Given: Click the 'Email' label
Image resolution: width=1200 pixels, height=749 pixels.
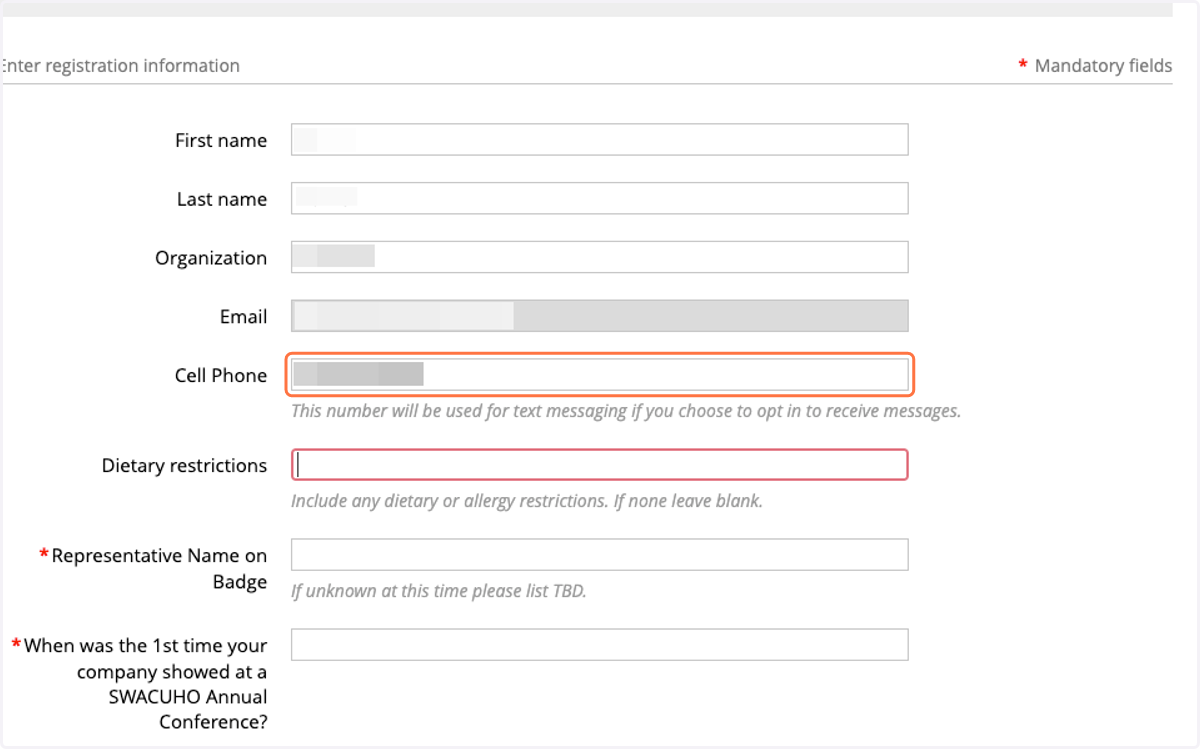Looking at the screenshot, I should (243, 316).
